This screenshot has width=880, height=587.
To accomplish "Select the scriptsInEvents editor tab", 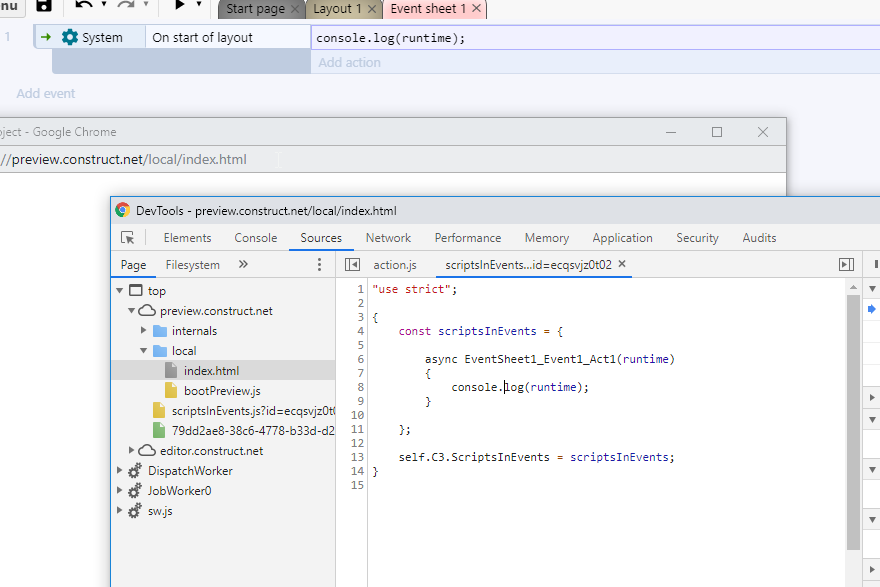I will click(528, 265).
